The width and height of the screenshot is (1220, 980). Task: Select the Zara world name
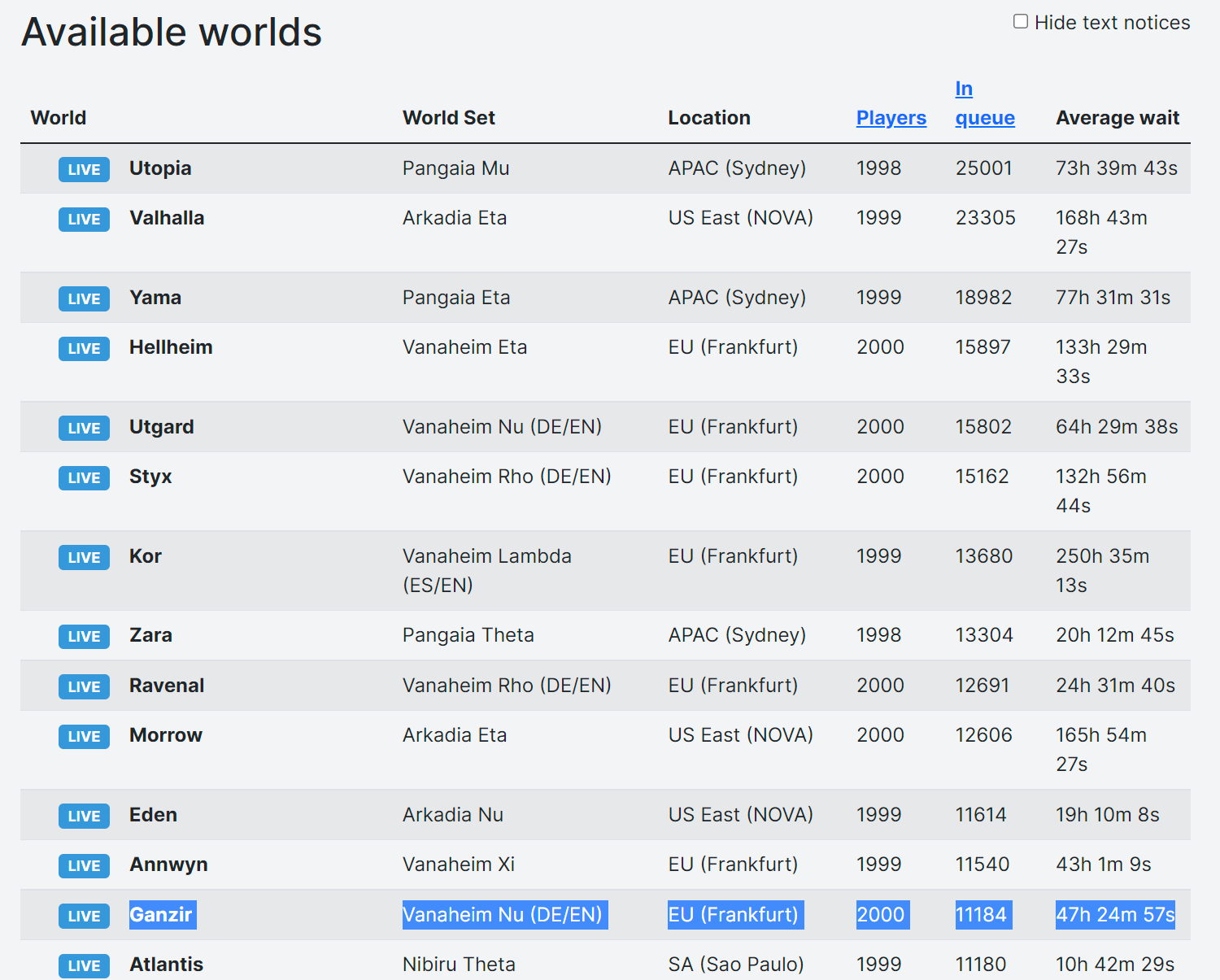coord(150,635)
